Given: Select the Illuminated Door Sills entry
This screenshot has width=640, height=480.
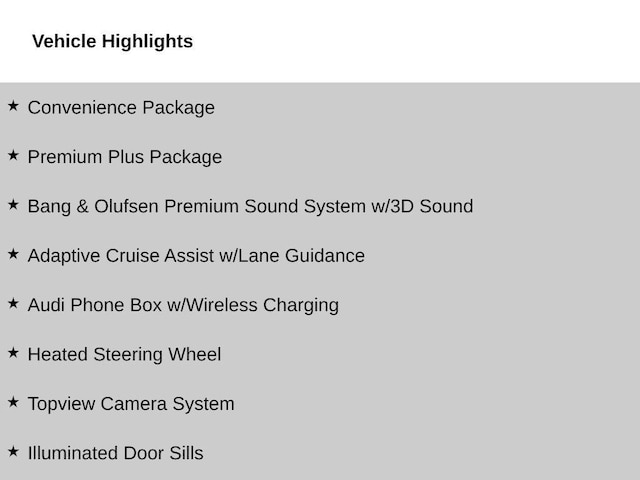Looking at the screenshot, I should (116, 453).
